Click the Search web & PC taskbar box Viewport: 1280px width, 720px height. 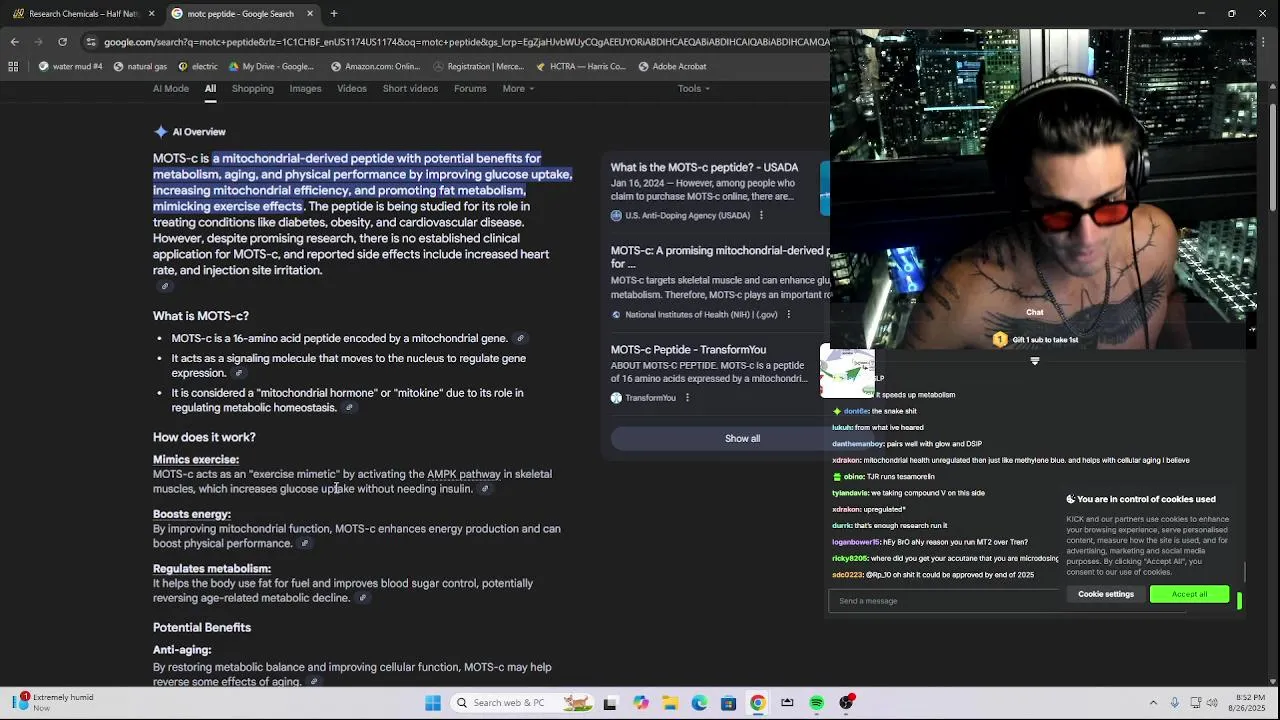click(520, 703)
